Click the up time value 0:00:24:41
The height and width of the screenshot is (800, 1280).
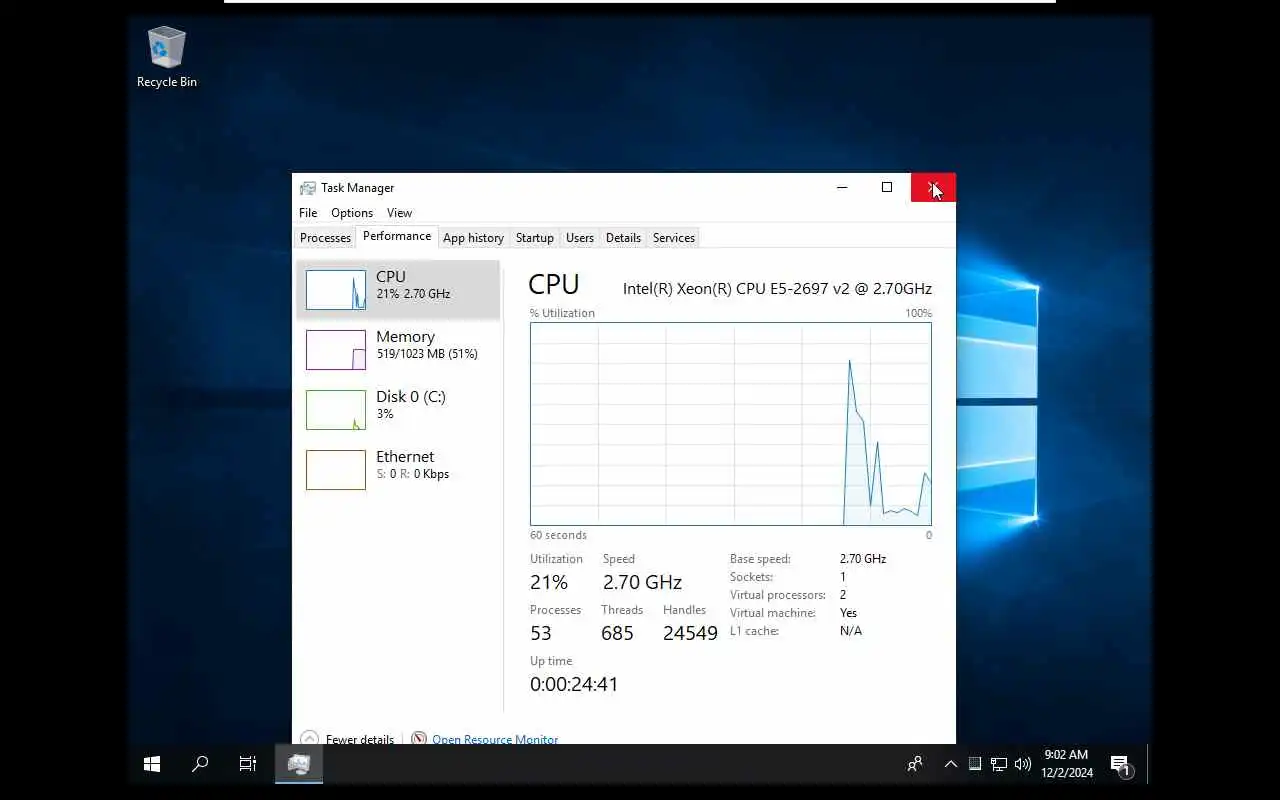pyautogui.click(x=574, y=684)
